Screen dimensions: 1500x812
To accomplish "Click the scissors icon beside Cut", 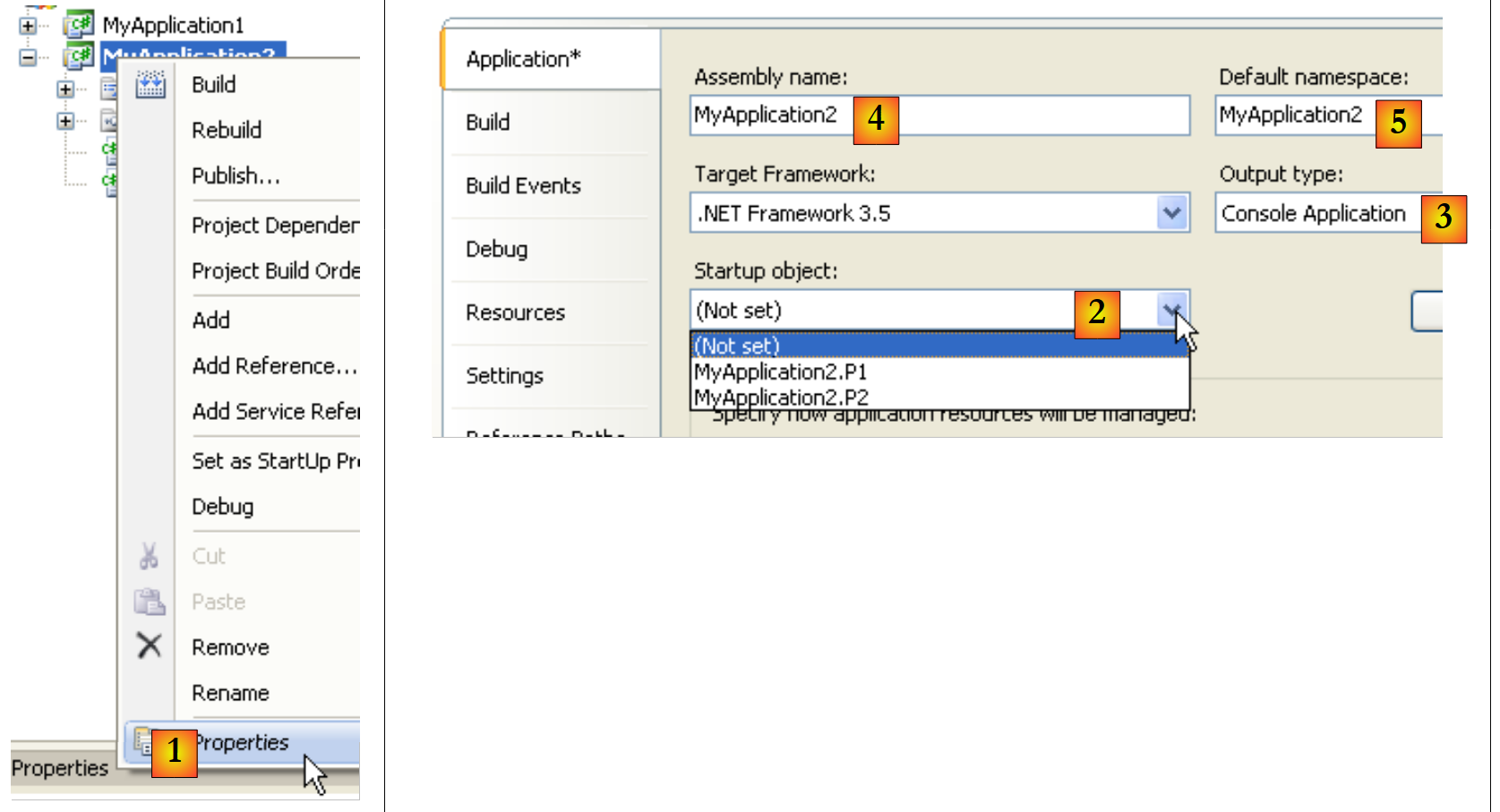I will click(149, 556).
